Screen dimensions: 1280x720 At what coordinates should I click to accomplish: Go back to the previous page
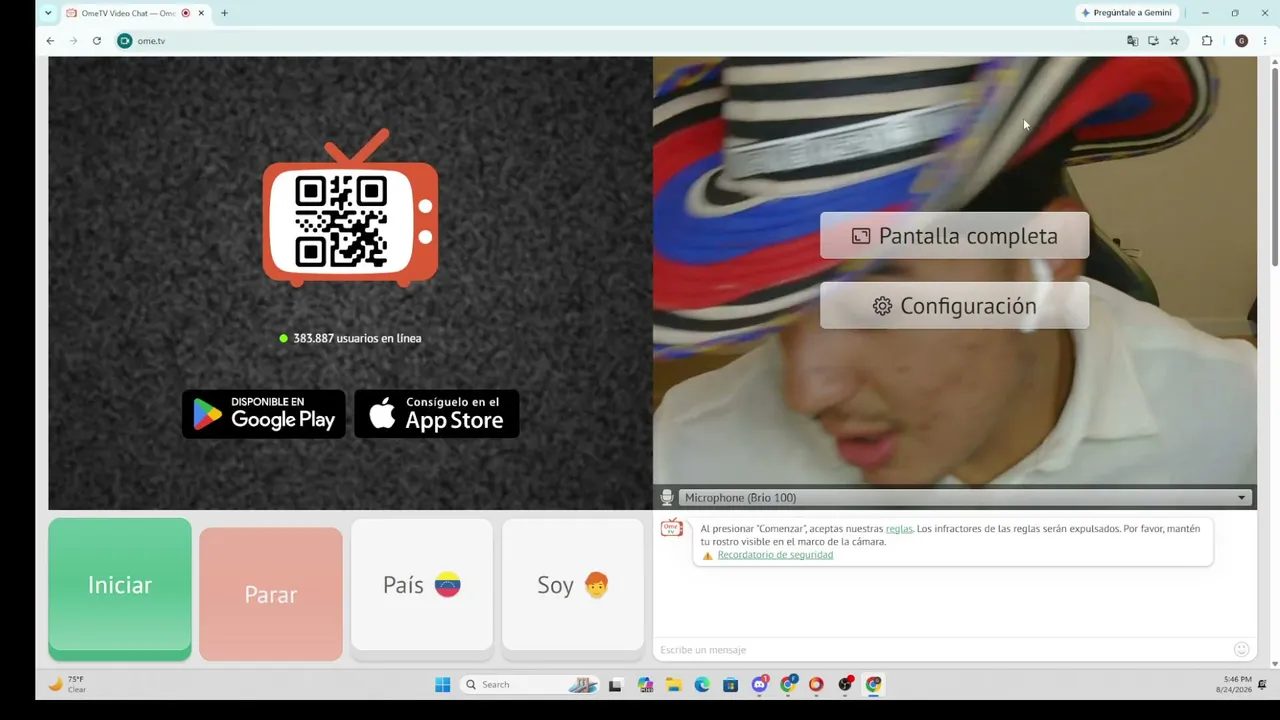(x=50, y=41)
